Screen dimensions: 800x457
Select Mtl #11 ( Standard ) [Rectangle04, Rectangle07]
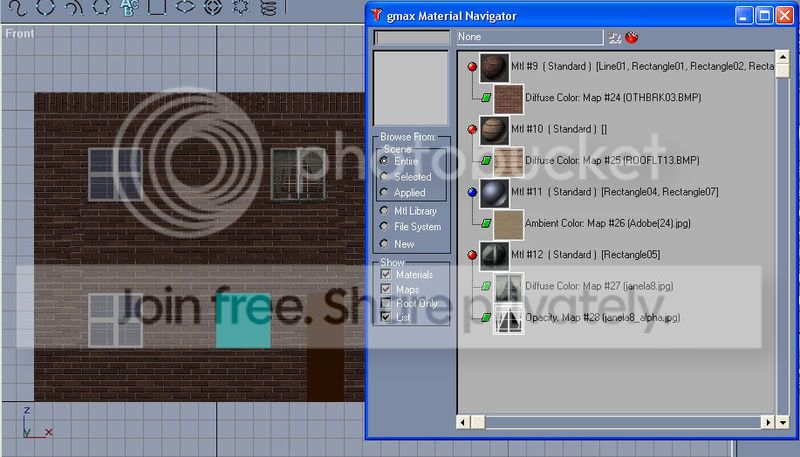tap(615, 192)
